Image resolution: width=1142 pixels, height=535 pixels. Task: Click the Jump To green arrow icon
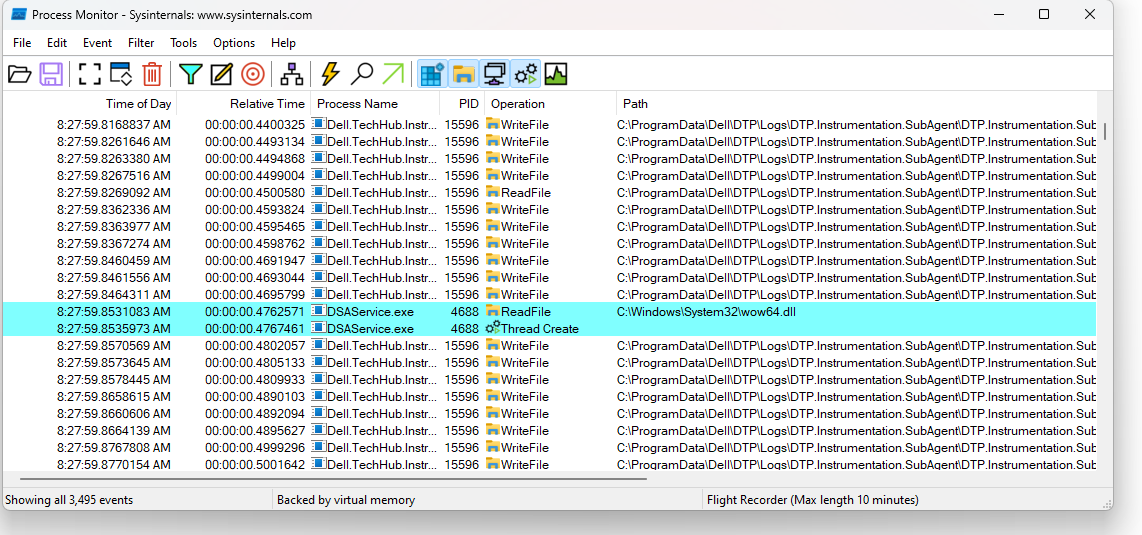click(x=393, y=74)
